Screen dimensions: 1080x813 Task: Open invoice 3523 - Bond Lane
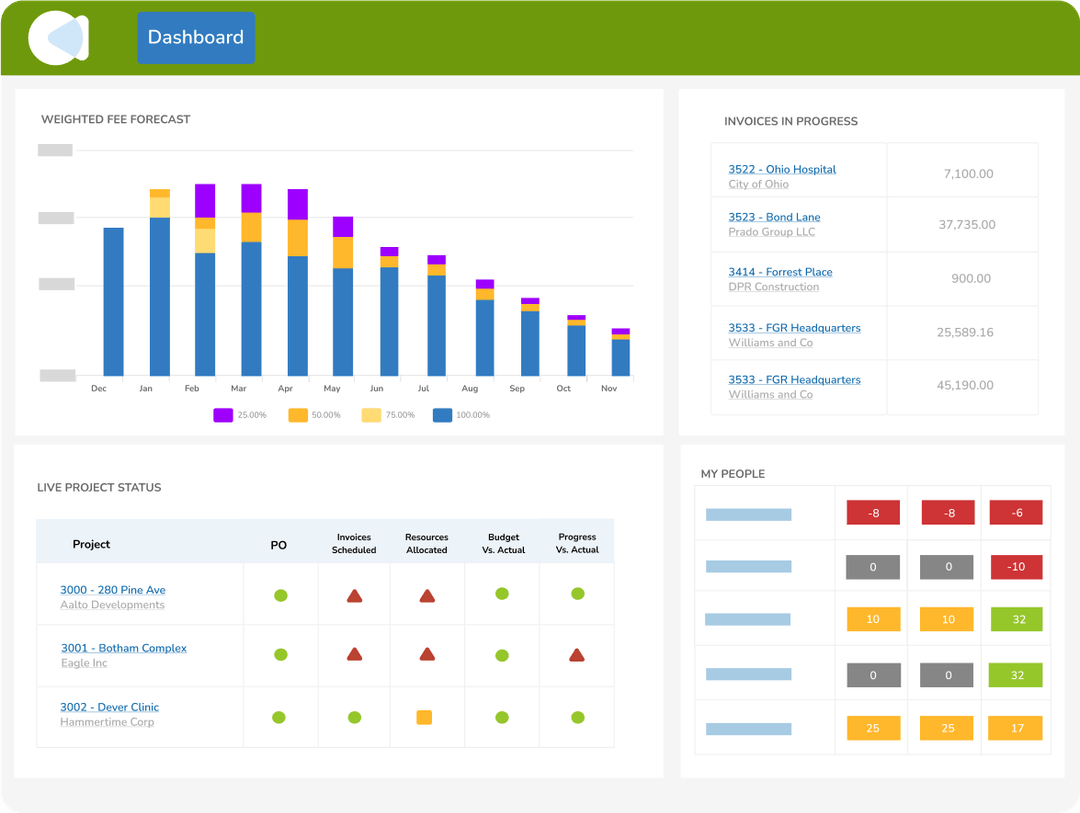coord(774,217)
